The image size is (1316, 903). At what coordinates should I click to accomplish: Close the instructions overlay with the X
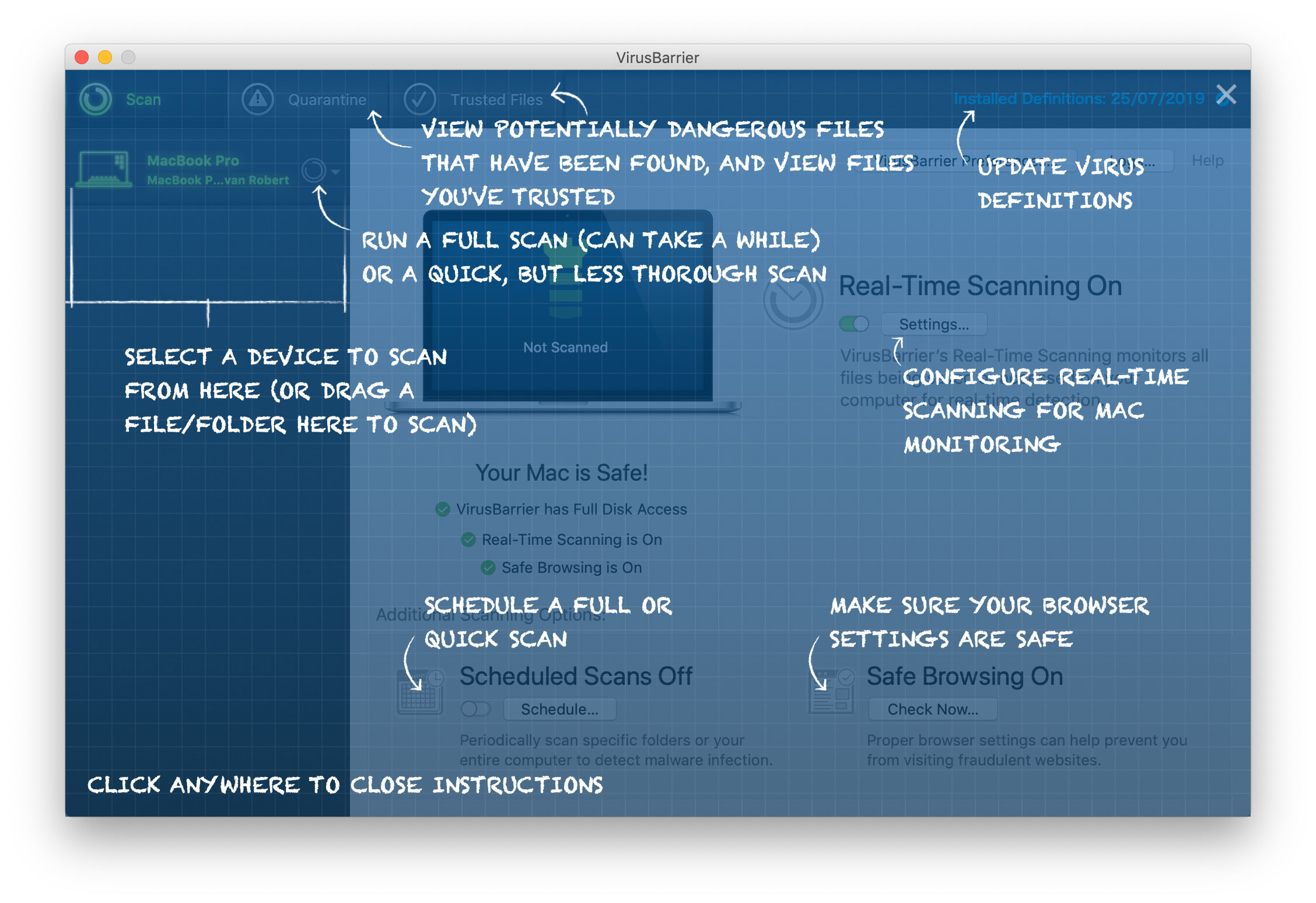pyautogui.click(x=1226, y=94)
